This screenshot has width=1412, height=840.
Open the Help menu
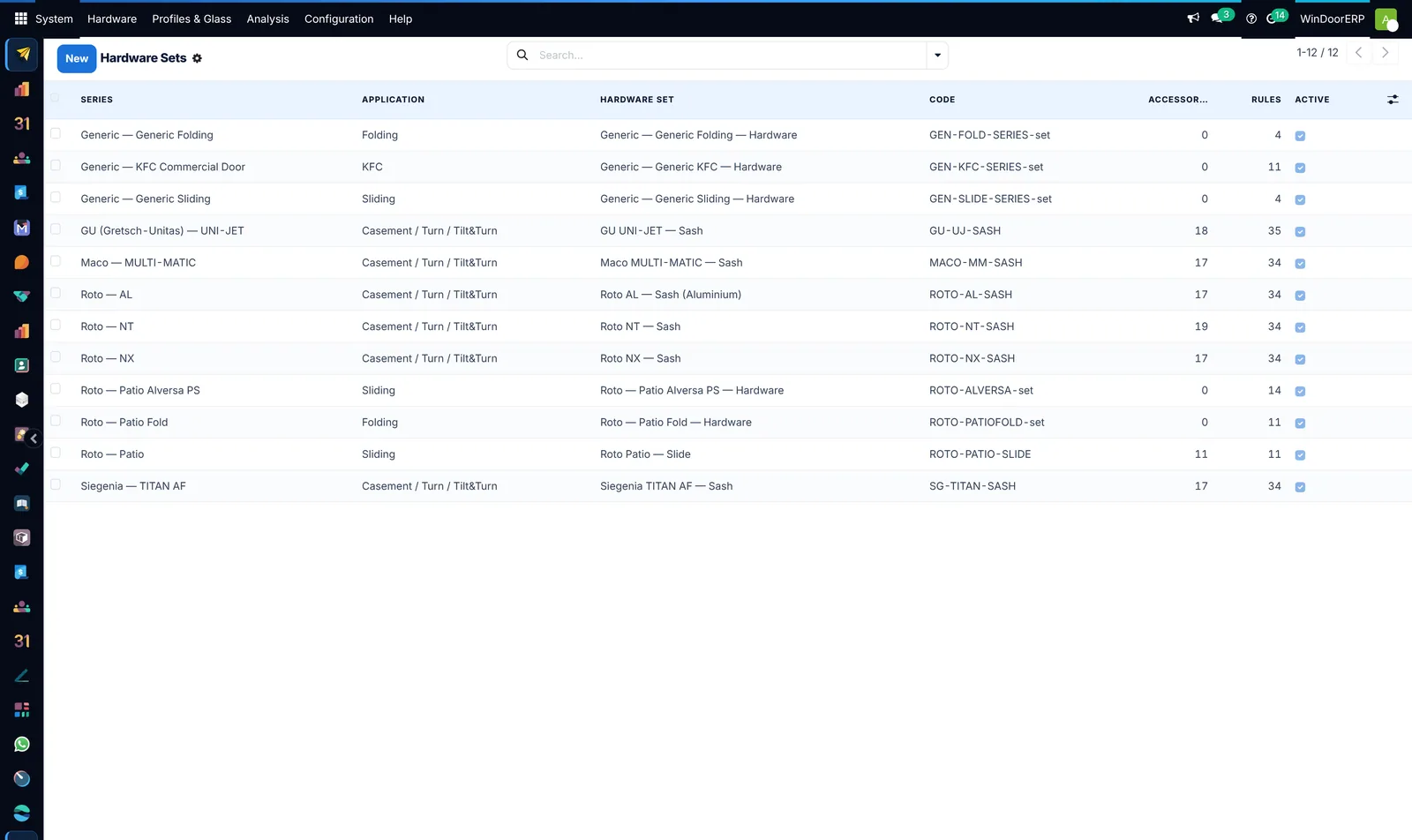401,19
